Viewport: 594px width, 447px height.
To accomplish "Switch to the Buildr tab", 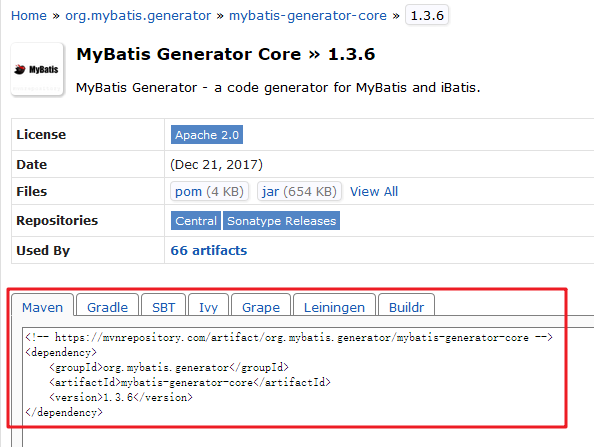I will [x=406, y=306].
